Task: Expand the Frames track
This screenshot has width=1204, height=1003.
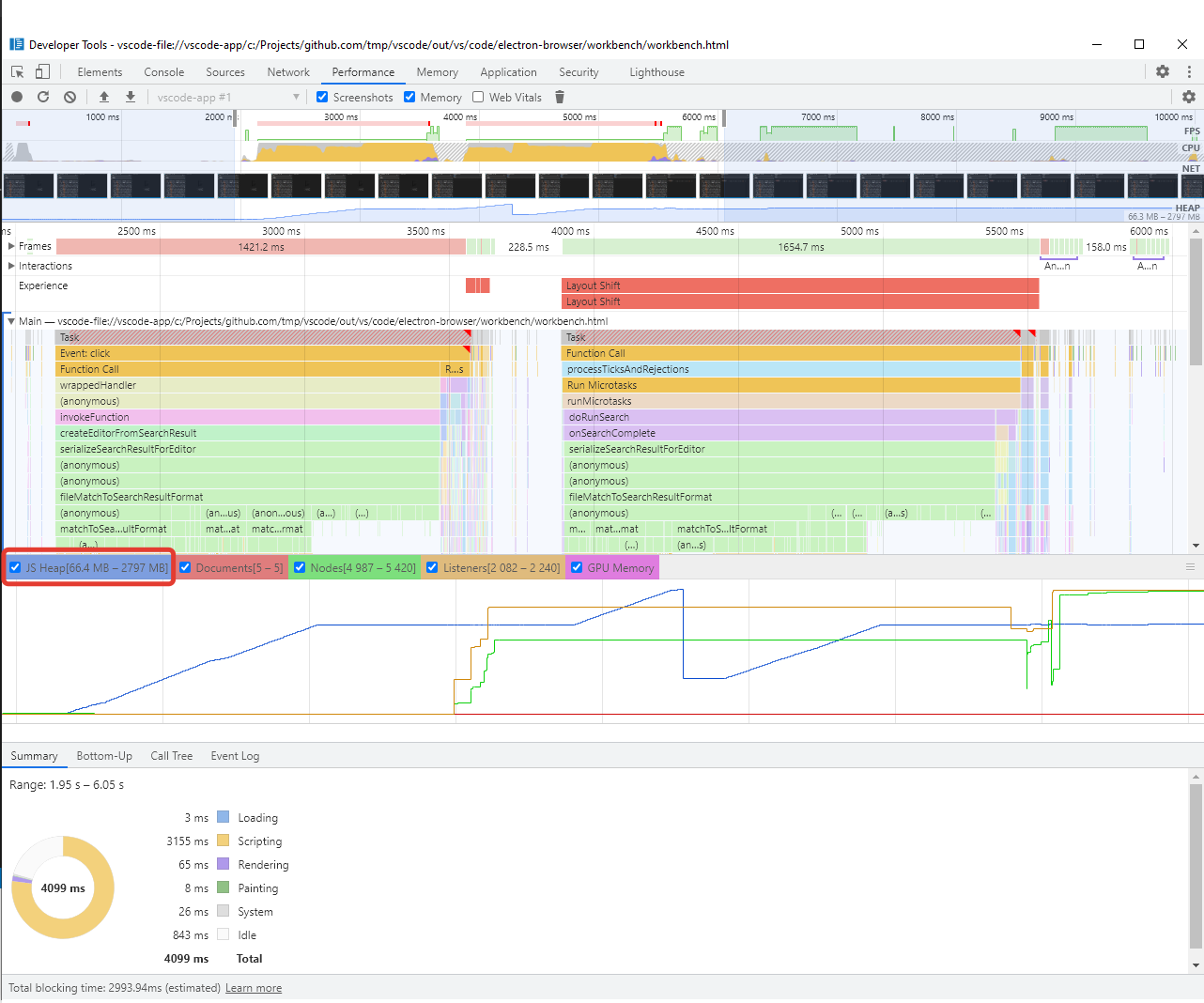Action: coord(11,246)
